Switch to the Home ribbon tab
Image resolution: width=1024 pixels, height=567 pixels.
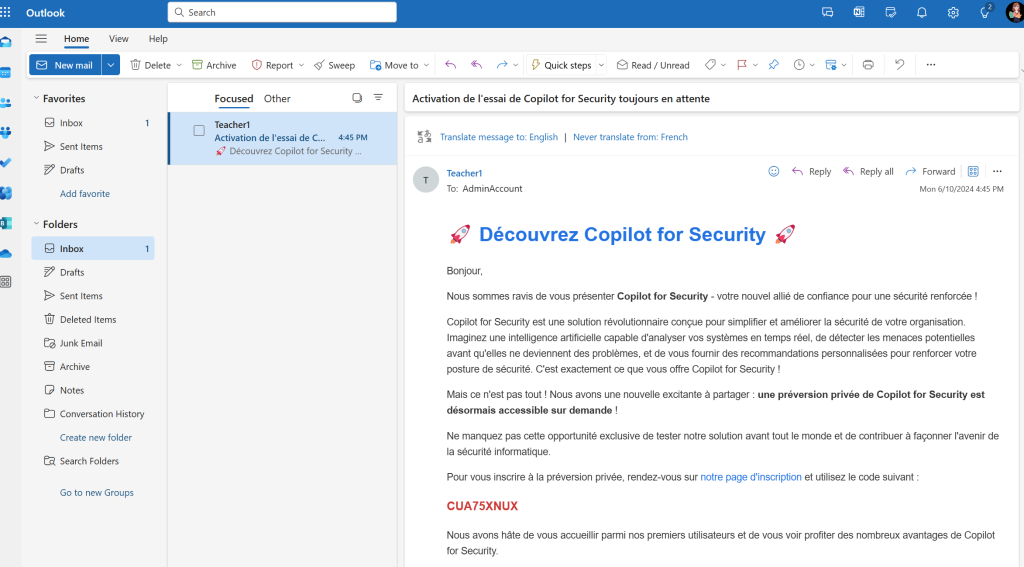76,39
